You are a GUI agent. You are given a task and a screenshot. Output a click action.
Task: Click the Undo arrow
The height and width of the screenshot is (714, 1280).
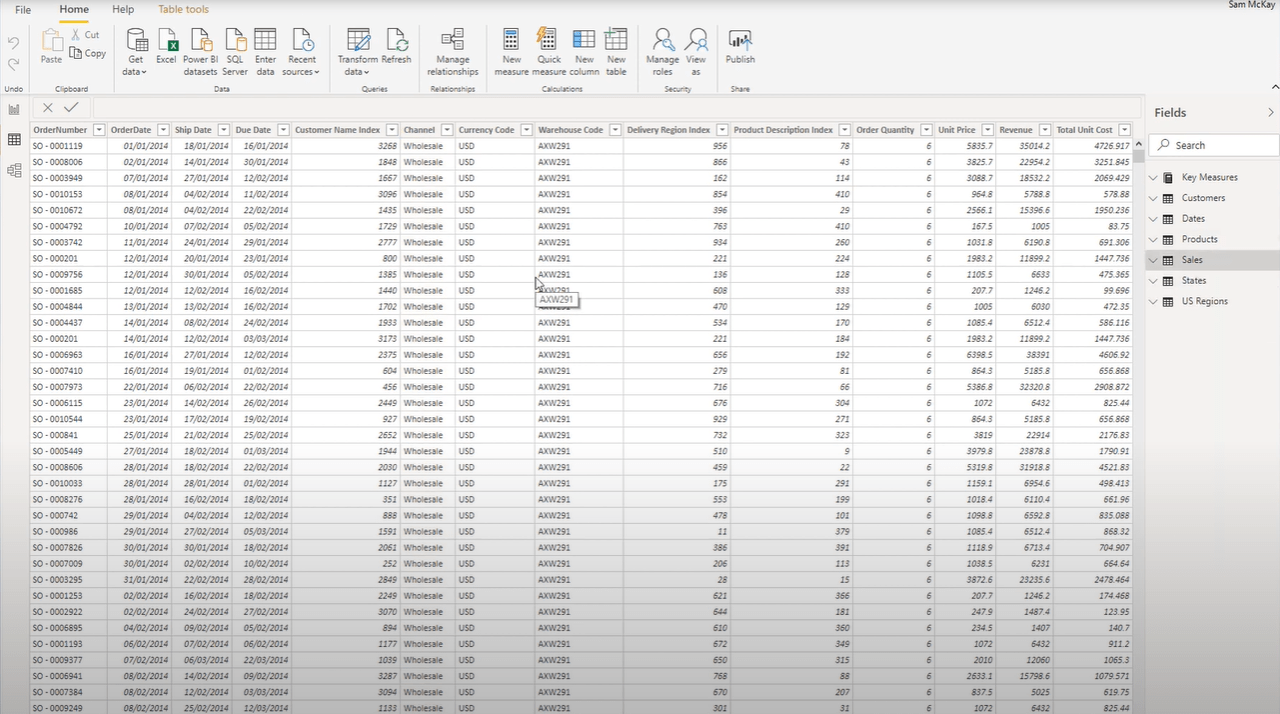14,43
